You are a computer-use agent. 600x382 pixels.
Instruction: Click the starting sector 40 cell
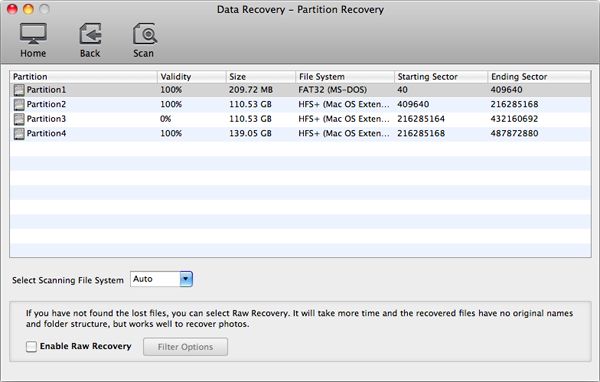pyautogui.click(x=402, y=90)
